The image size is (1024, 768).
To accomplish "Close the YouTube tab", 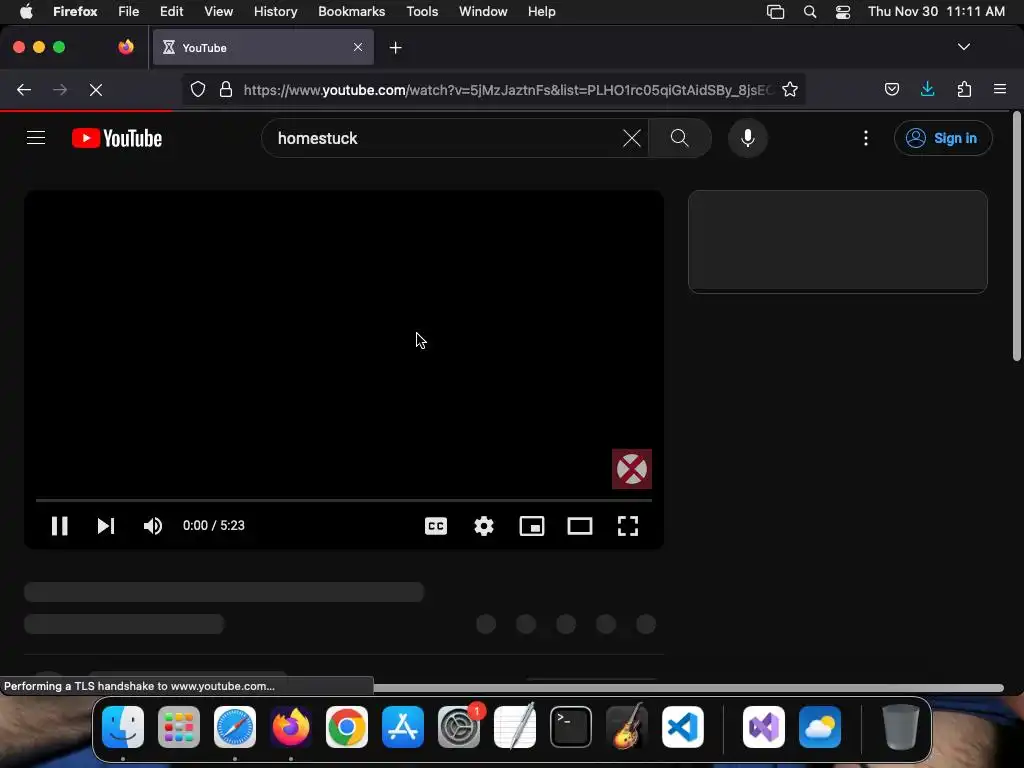I will pos(358,47).
